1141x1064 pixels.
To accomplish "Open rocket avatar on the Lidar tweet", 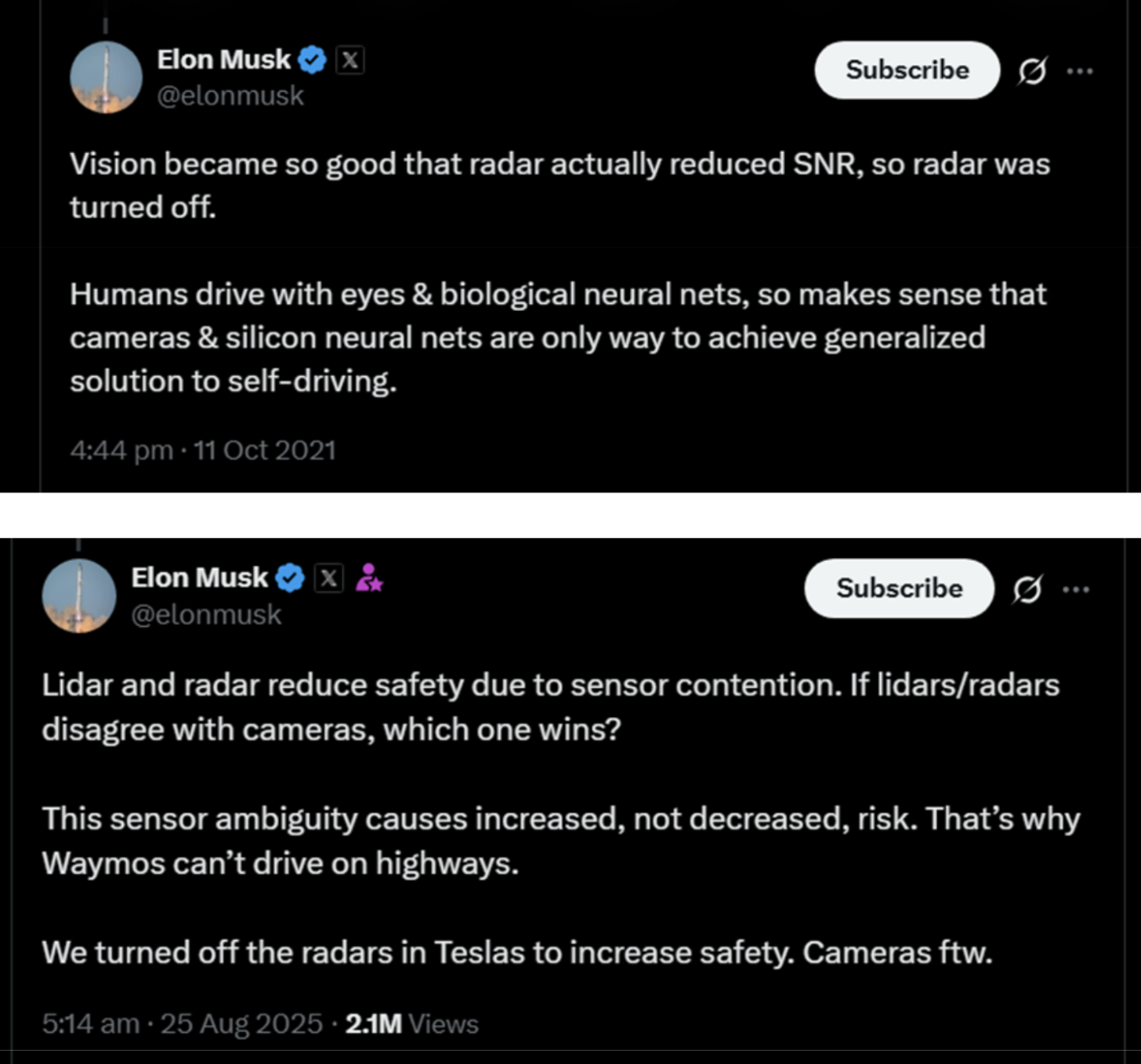I will tap(79, 596).
